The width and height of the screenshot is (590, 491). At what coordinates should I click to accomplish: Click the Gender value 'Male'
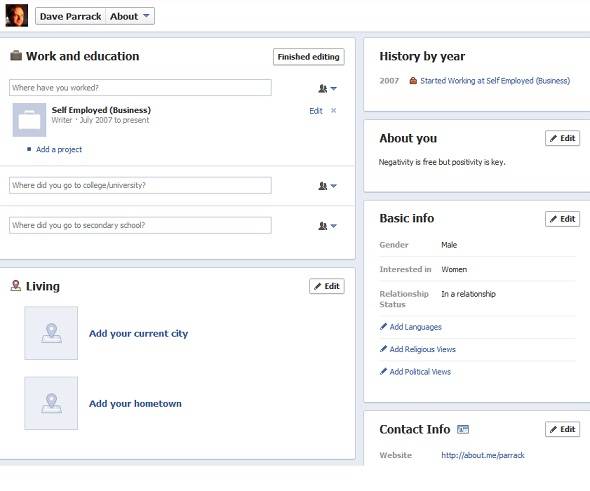pos(449,245)
